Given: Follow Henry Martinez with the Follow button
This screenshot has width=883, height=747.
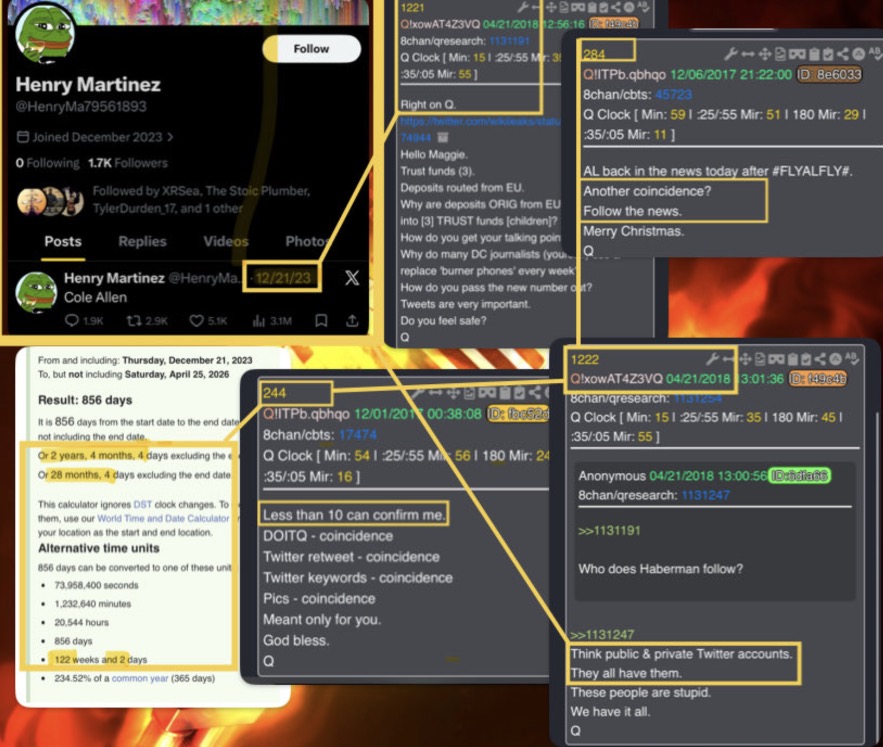Looking at the screenshot, I should pyautogui.click(x=311, y=49).
